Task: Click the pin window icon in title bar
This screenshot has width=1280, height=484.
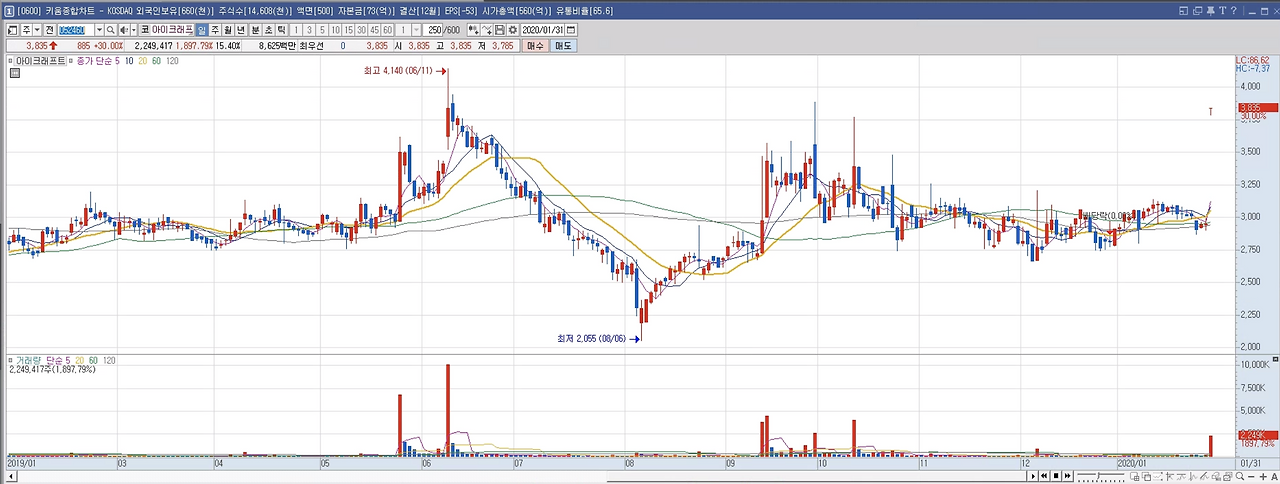Action: (x=1211, y=11)
